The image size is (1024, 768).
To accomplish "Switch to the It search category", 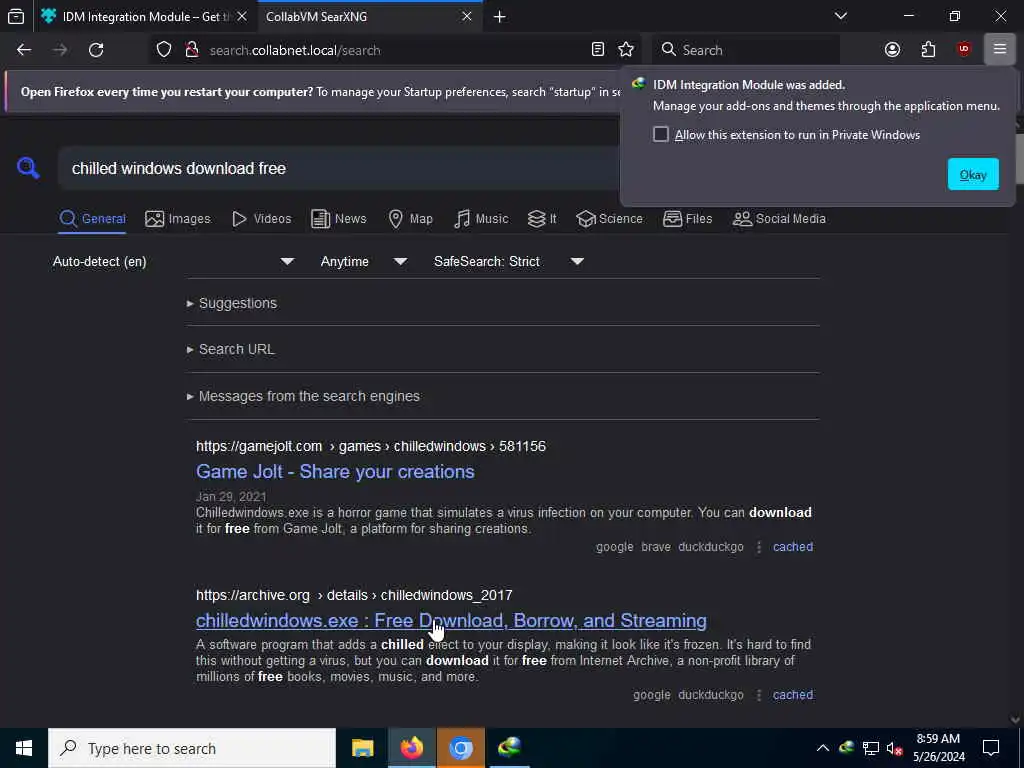I will coord(542,219).
